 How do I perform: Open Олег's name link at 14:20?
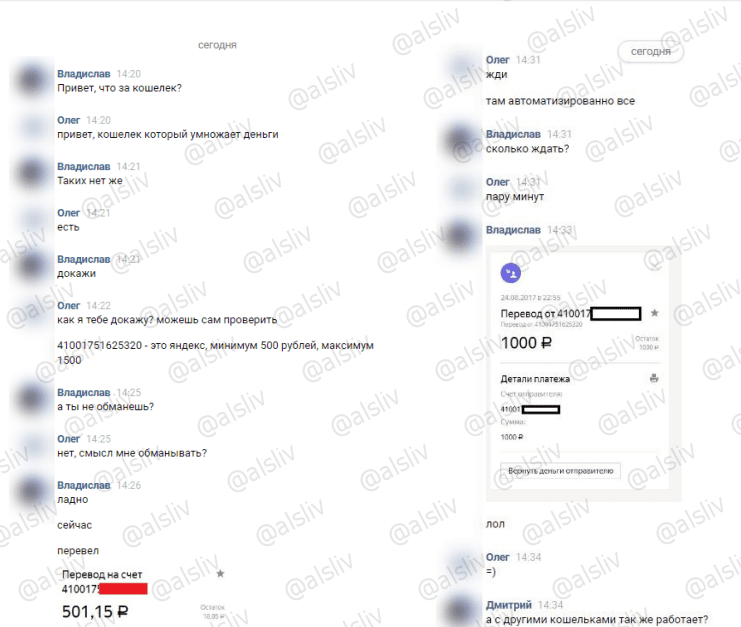point(69,120)
